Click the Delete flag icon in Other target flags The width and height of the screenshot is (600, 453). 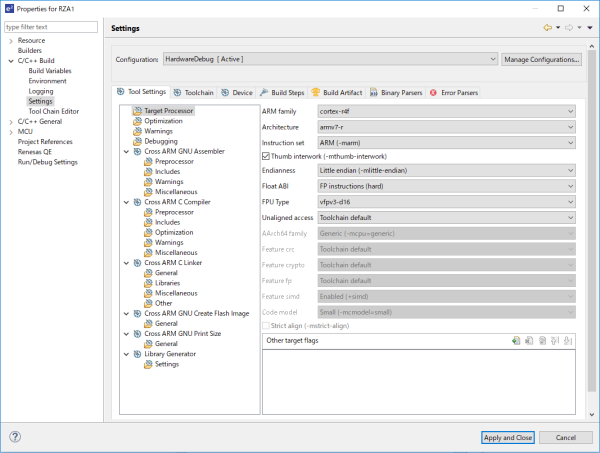click(x=528, y=341)
